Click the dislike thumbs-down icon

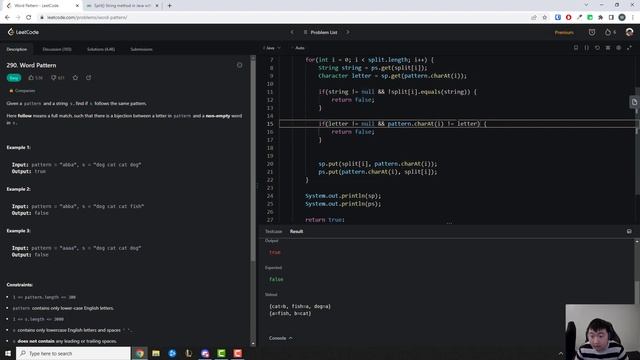click(x=53, y=78)
